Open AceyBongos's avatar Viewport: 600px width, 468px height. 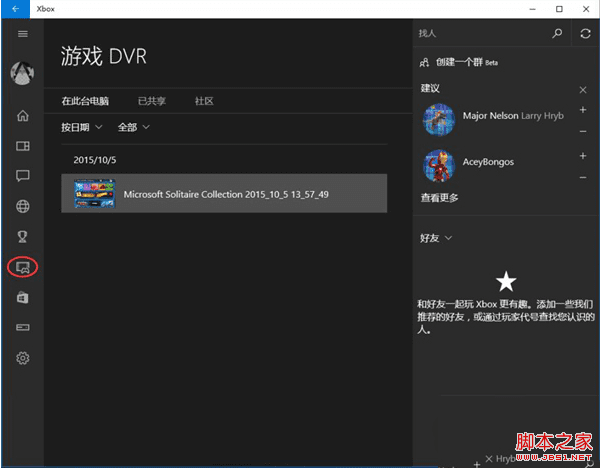[x=439, y=166]
